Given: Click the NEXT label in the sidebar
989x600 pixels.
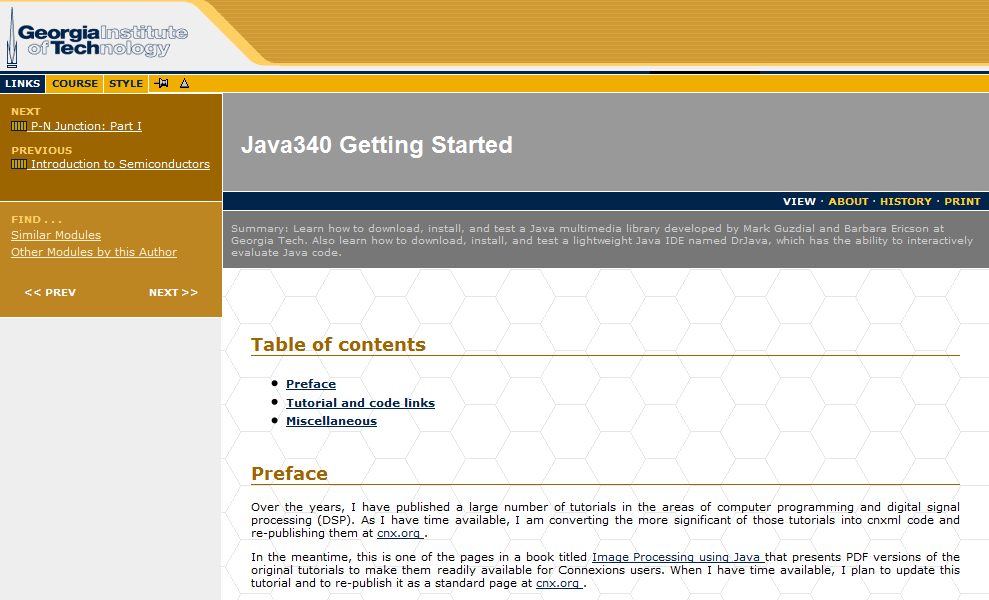Looking at the screenshot, I should [26, 111].
